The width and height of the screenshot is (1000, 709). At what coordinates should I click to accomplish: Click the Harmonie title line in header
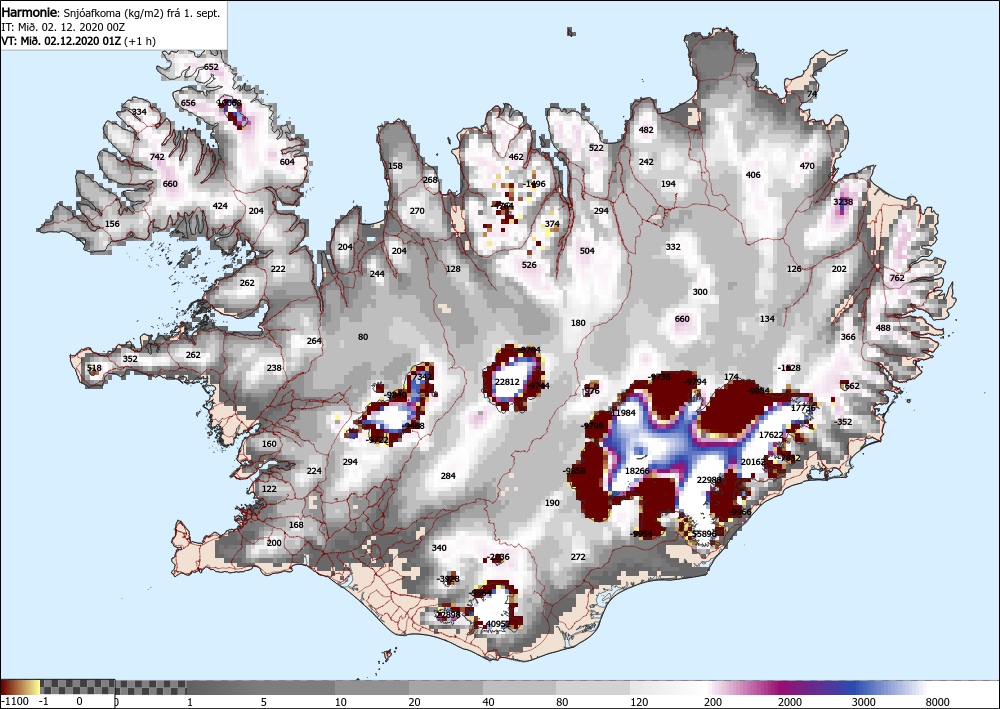(110, 13)
